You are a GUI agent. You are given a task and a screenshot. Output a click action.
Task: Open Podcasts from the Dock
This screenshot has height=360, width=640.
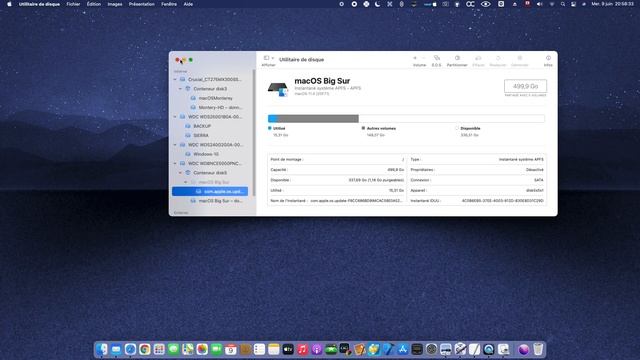coord(317,349)
